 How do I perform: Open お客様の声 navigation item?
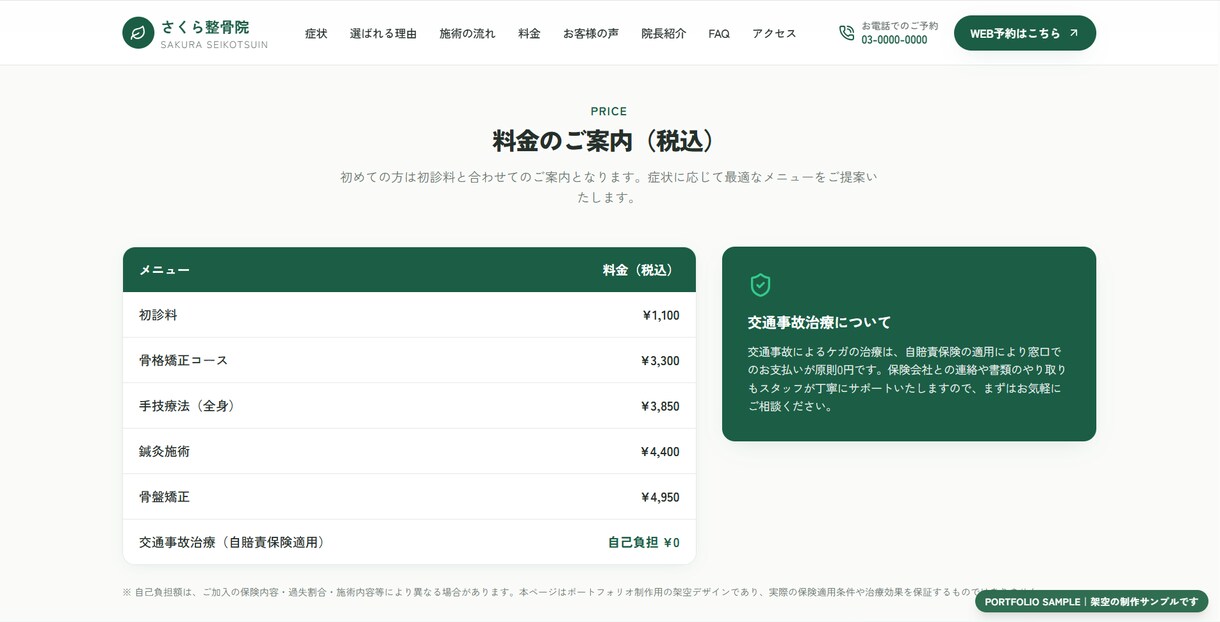(591, 33)
